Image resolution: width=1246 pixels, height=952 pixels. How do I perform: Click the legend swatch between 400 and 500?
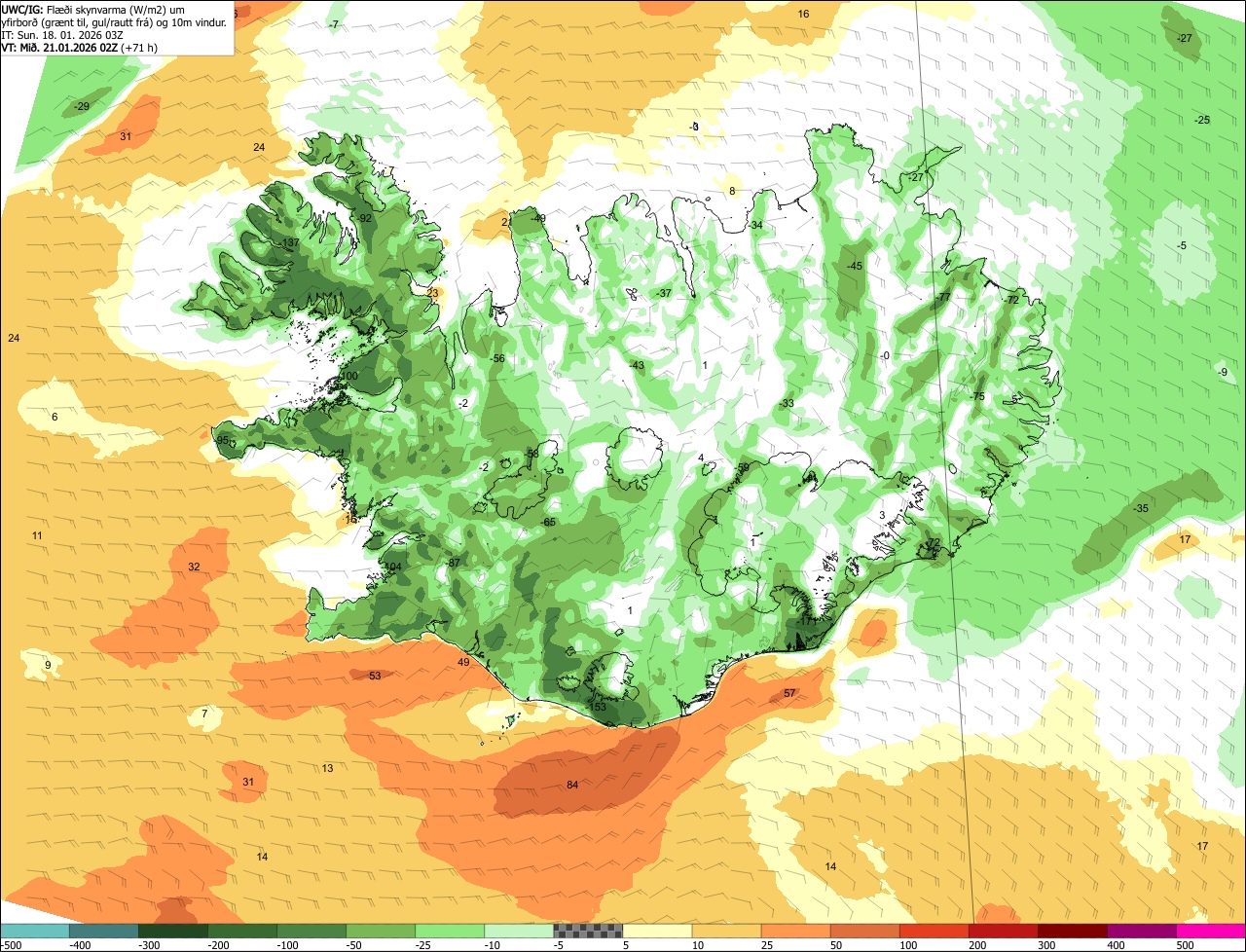click(x=1141, y=931)
